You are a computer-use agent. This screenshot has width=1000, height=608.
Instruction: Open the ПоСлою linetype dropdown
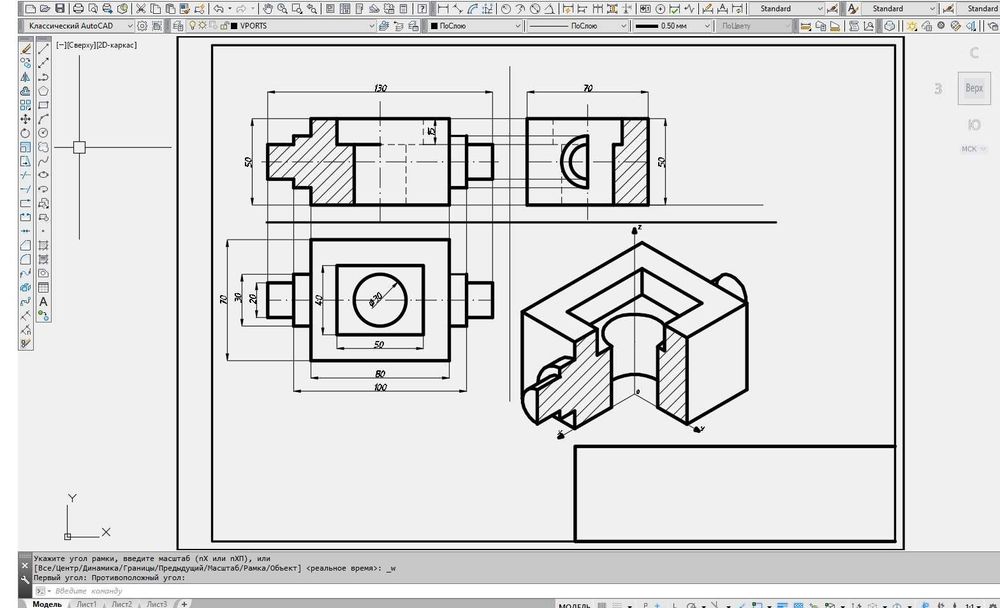[x=578, y=26]
